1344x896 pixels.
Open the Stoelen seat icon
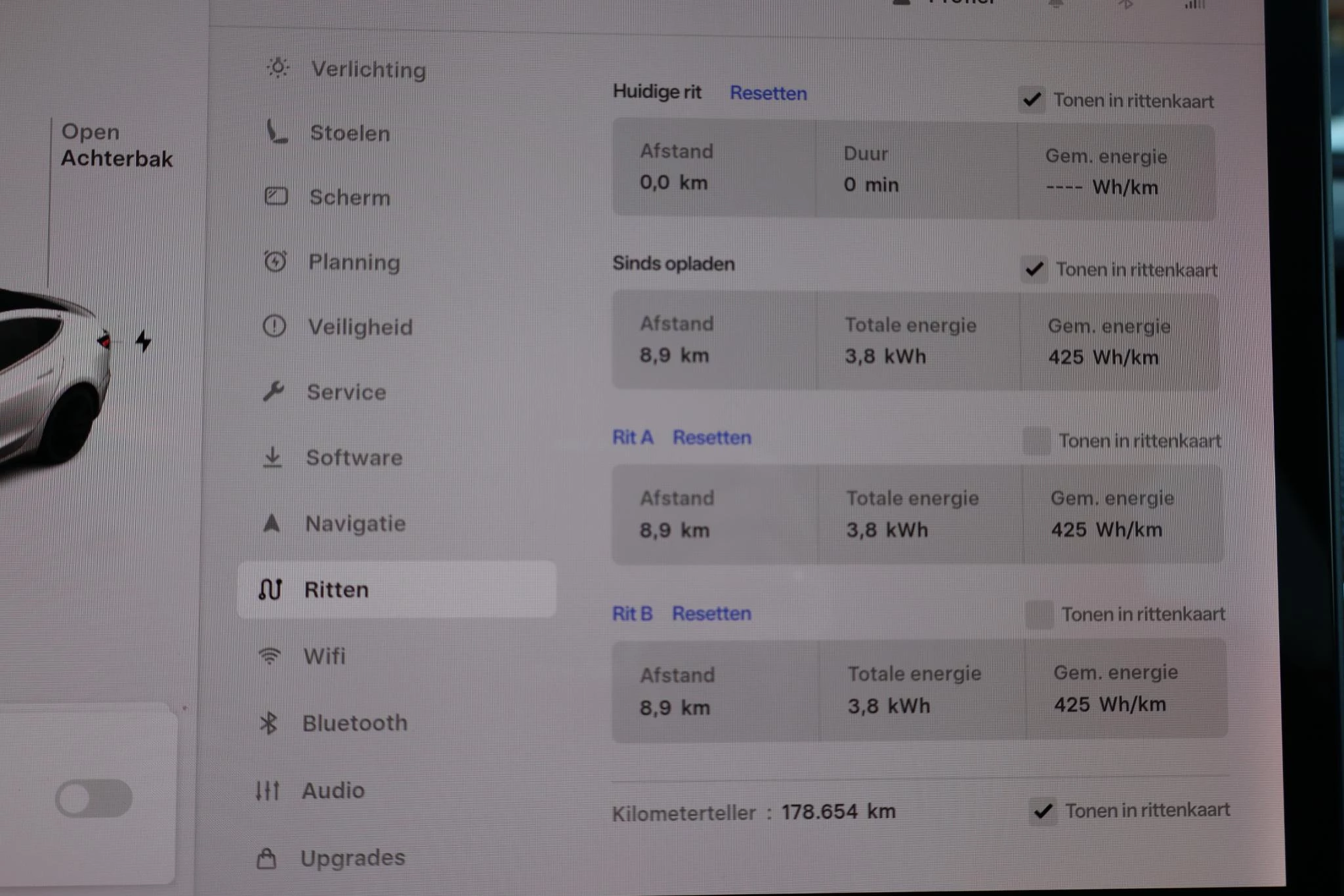coord(276,132)
